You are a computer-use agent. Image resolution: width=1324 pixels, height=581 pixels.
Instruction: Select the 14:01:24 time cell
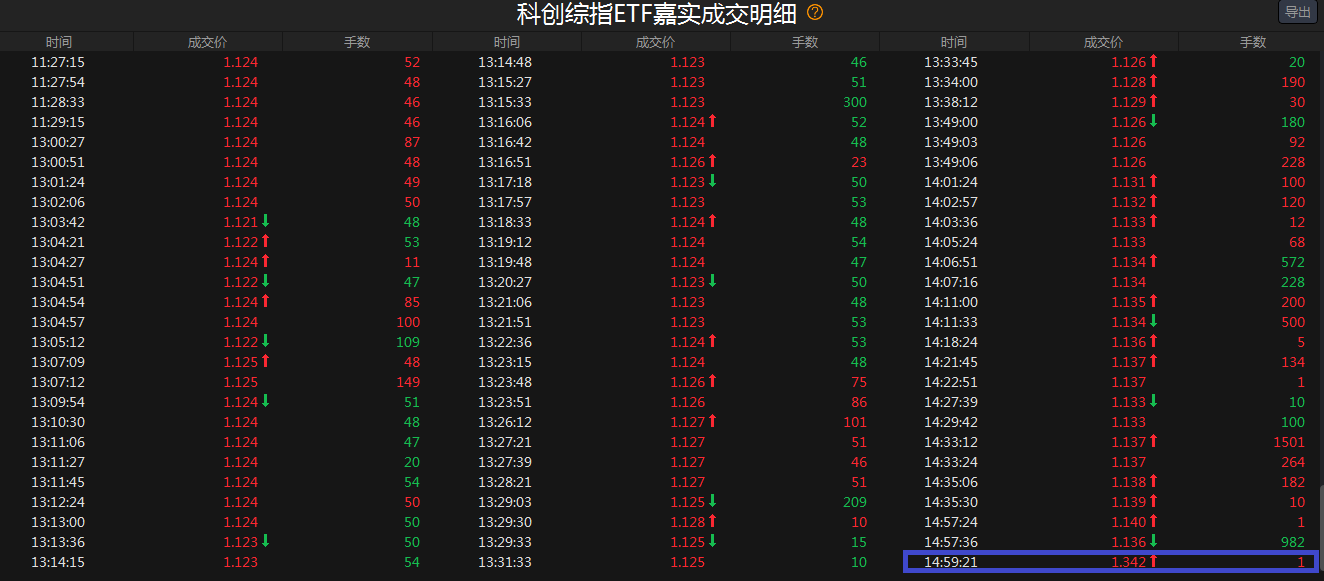coord(951,182)
